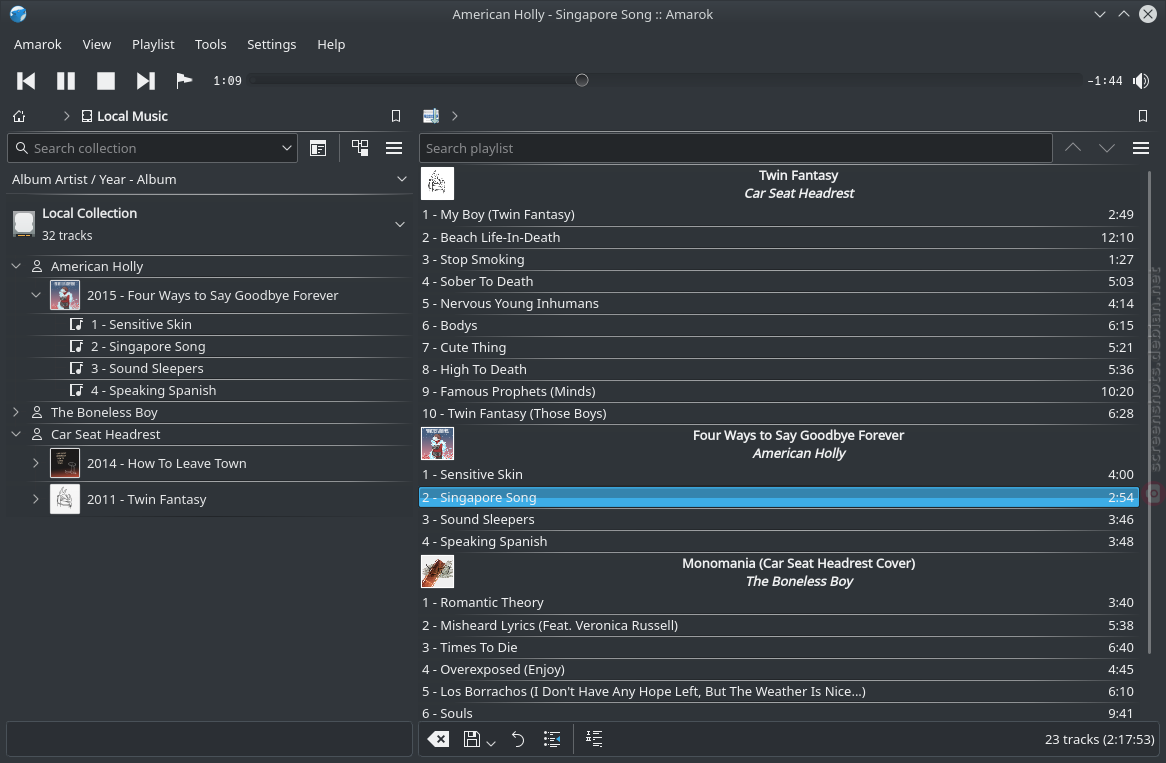Toggle remaining time display -1:44

[1105, 81]
